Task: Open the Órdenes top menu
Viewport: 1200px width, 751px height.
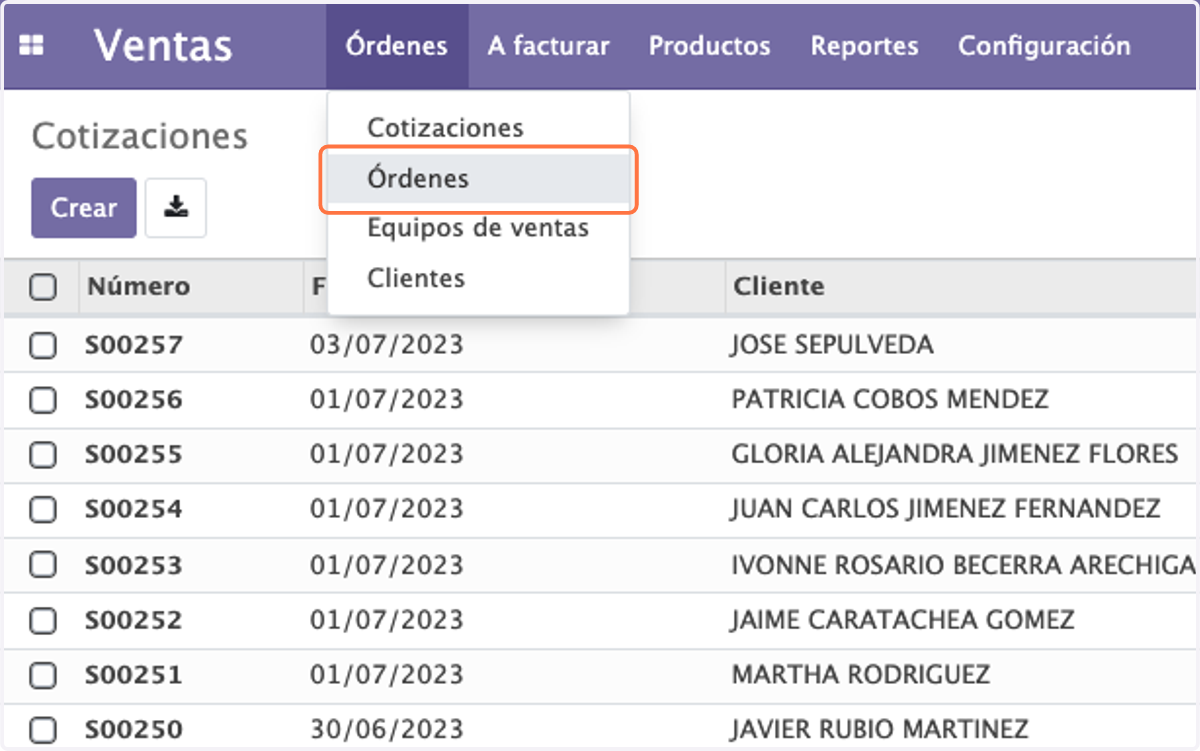Action: (397, 46)
